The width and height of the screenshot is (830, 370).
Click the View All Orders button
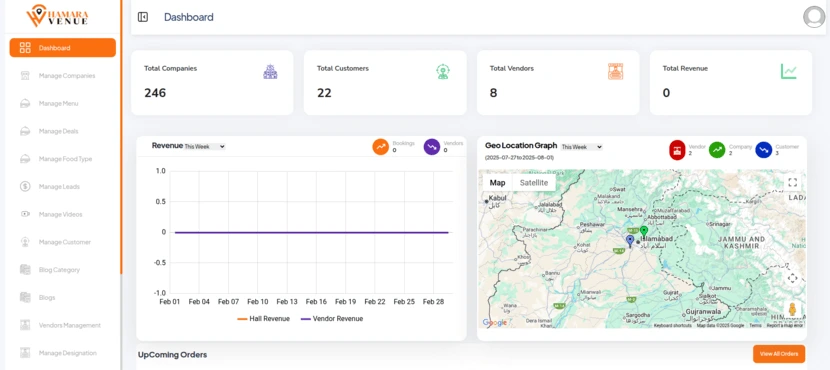click(x=779, y=354)
